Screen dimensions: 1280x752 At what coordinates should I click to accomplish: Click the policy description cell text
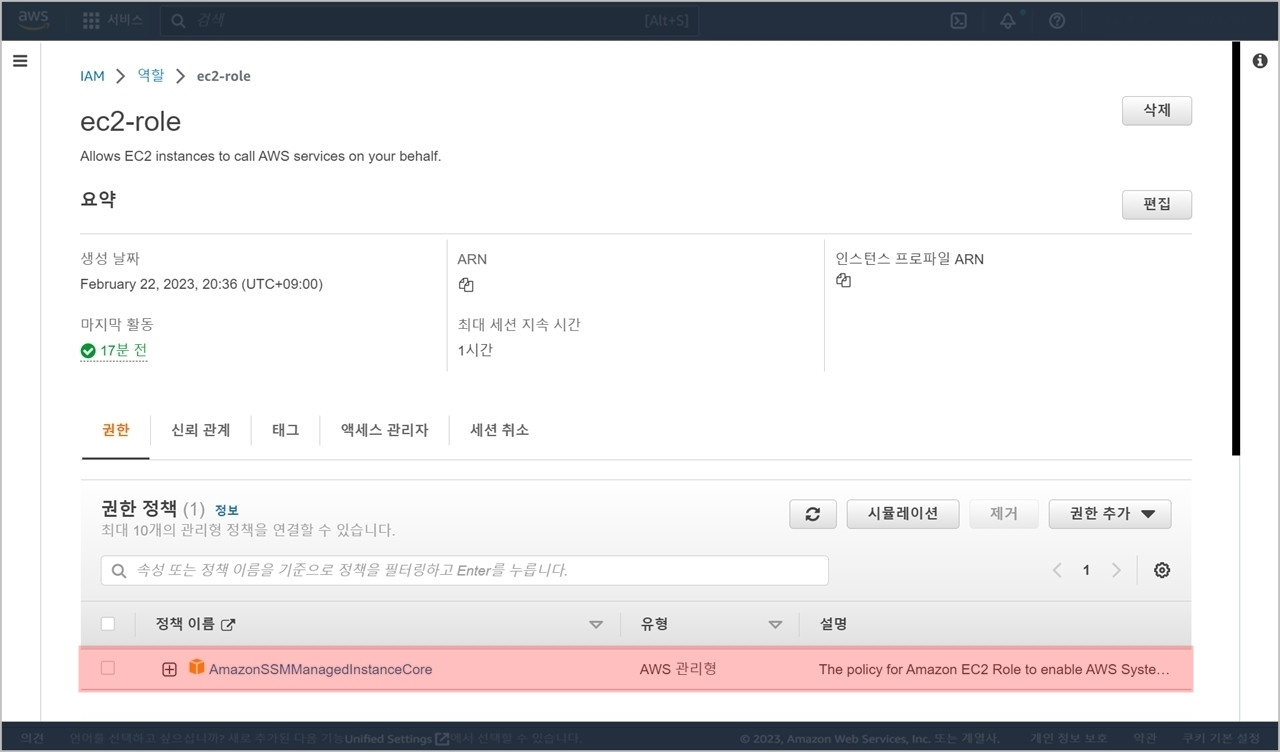(994, 669)
